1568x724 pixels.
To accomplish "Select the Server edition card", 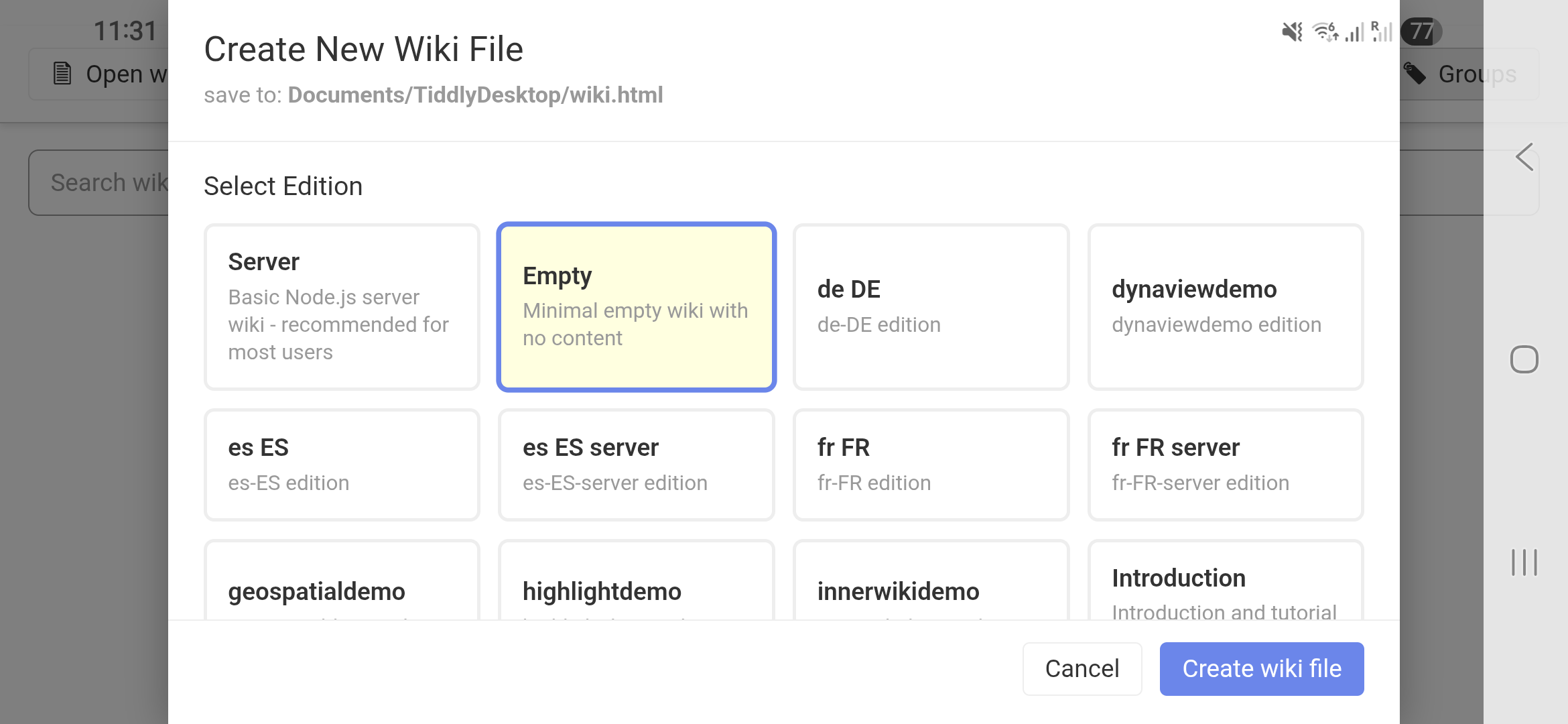I will click(342, 307).
